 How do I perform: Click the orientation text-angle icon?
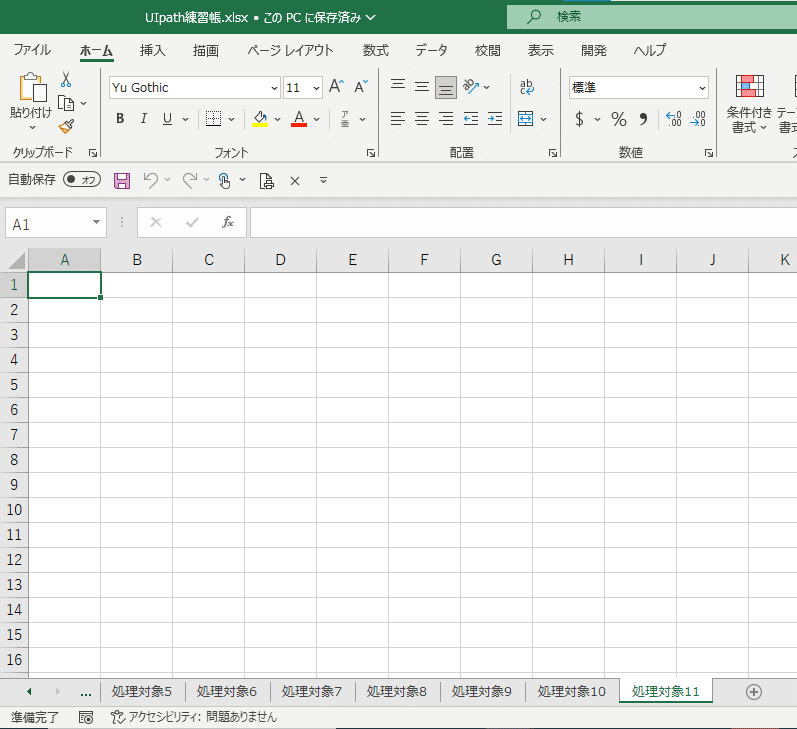click(x=471, y=87)
